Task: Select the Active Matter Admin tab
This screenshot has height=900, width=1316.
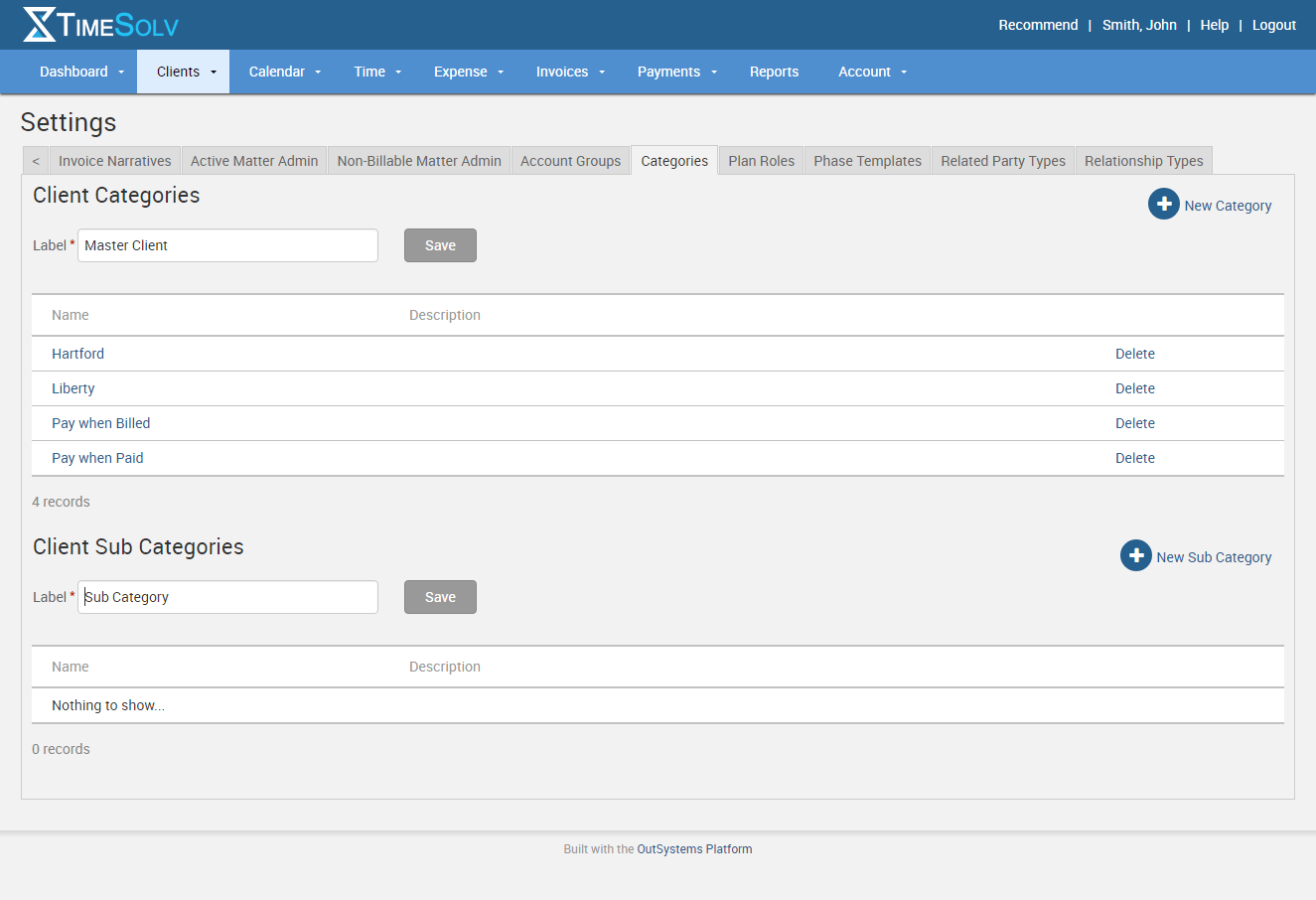Action: coord(253,160)
